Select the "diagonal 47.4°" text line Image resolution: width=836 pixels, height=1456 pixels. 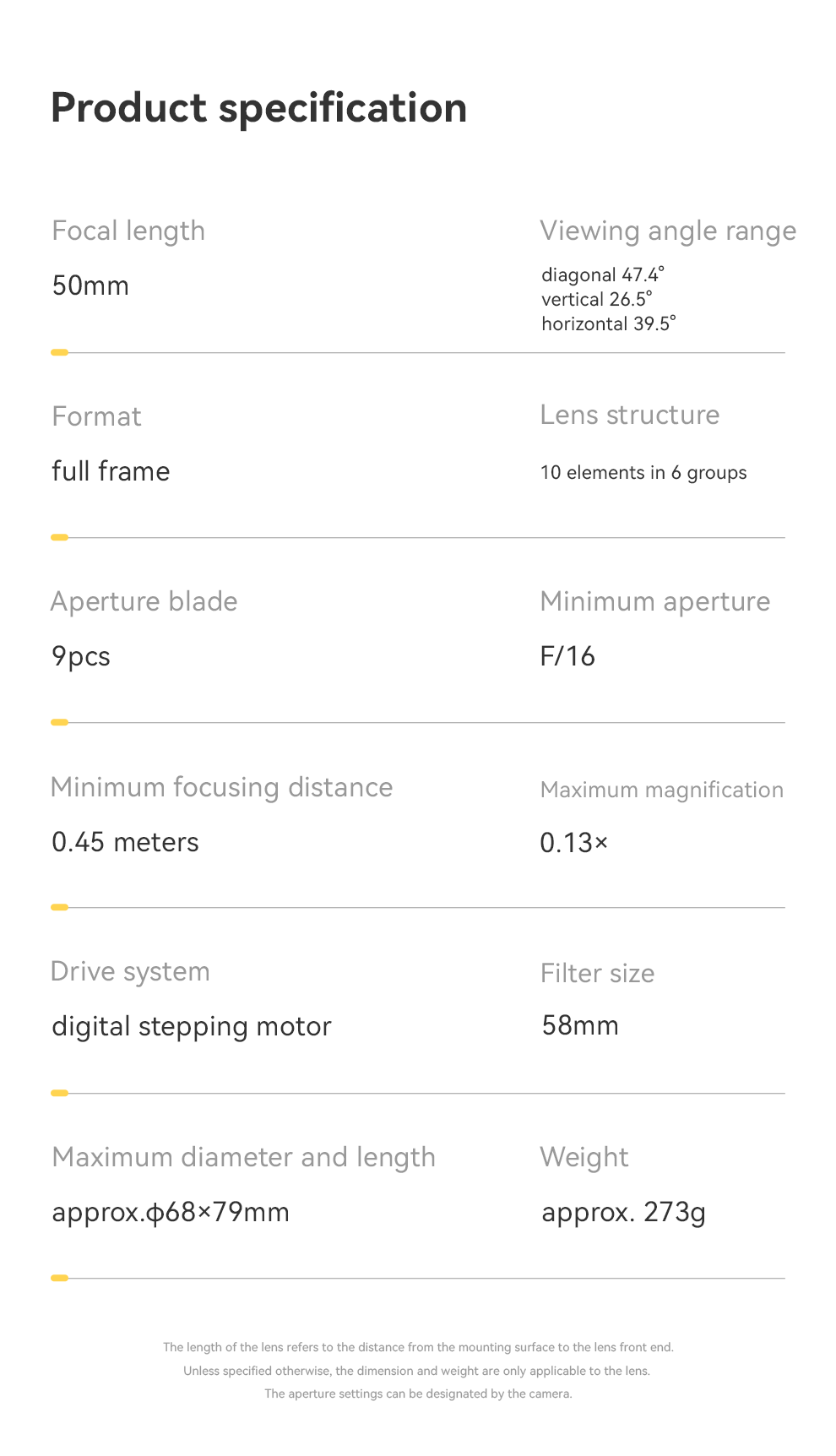click(603, 274)
